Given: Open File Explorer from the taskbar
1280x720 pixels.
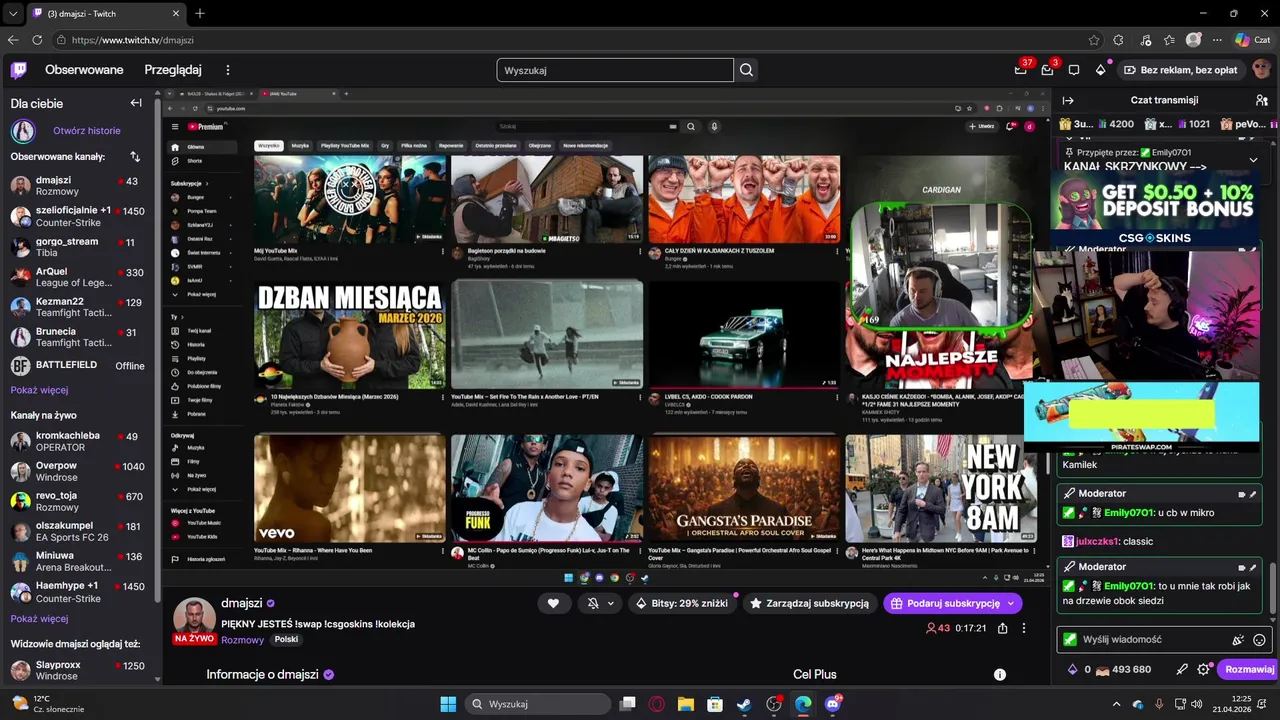Looking at the screenshot, I should click(686, 704).
